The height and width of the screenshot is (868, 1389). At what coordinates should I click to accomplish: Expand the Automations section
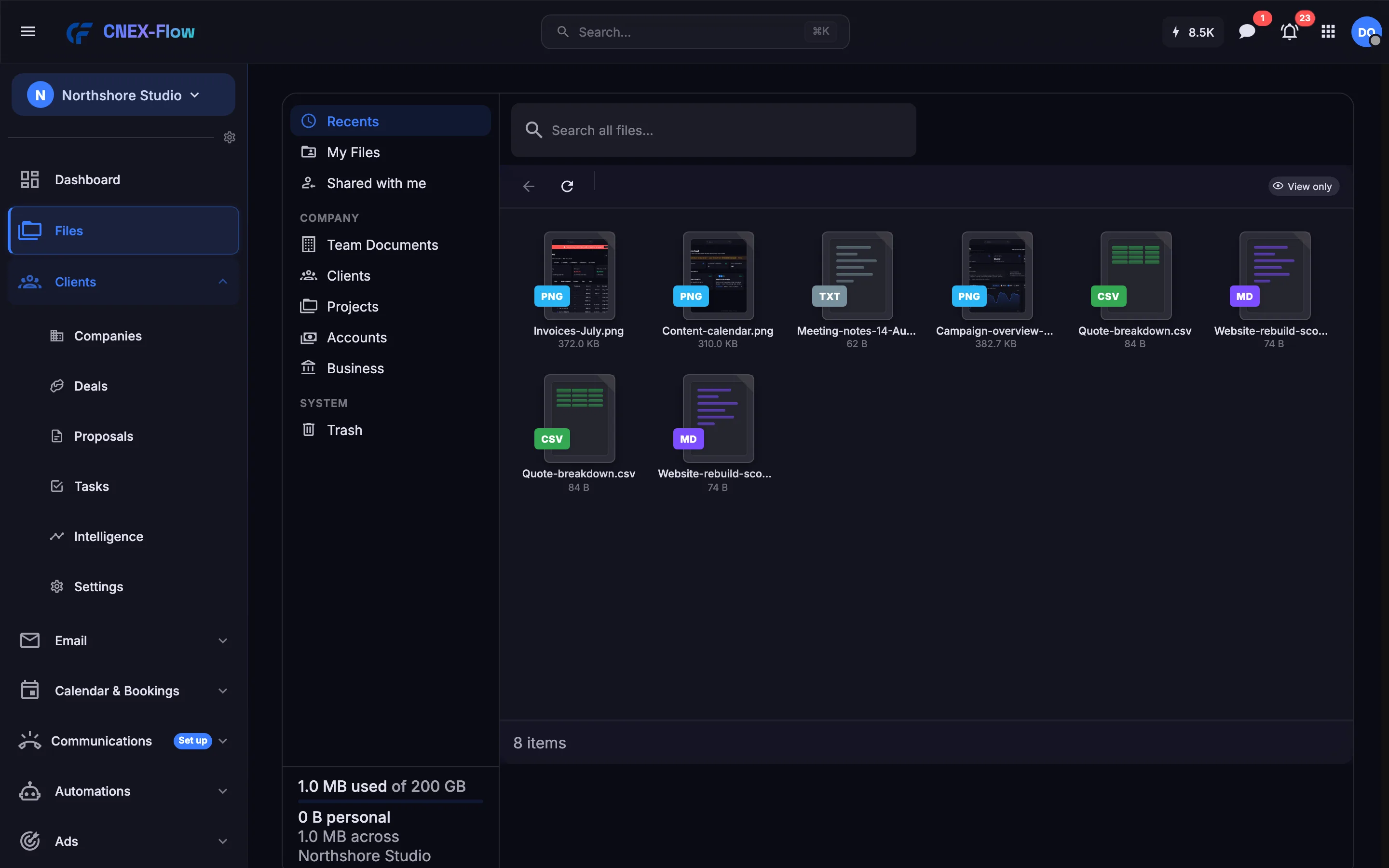pos(123,791)
